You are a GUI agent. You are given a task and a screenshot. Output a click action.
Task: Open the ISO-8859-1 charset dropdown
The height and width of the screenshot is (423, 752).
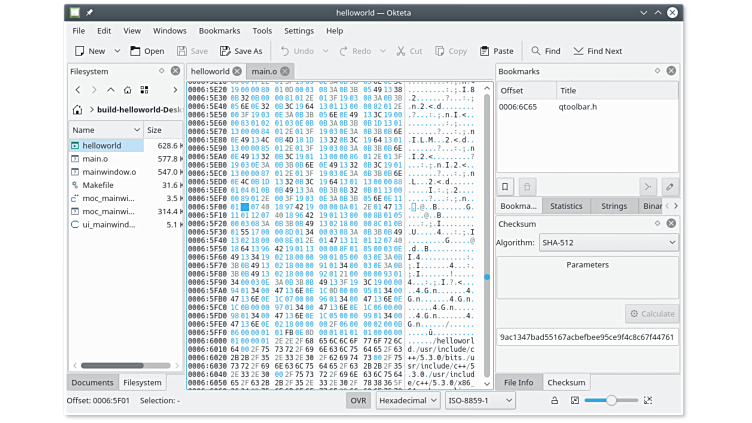(480, 400)
